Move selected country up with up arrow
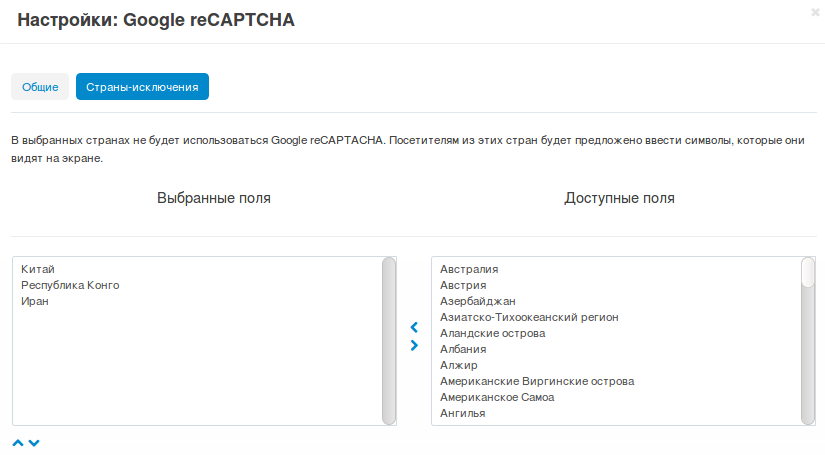This screenshot has height=455, width=825. click(x=18, y=443)
